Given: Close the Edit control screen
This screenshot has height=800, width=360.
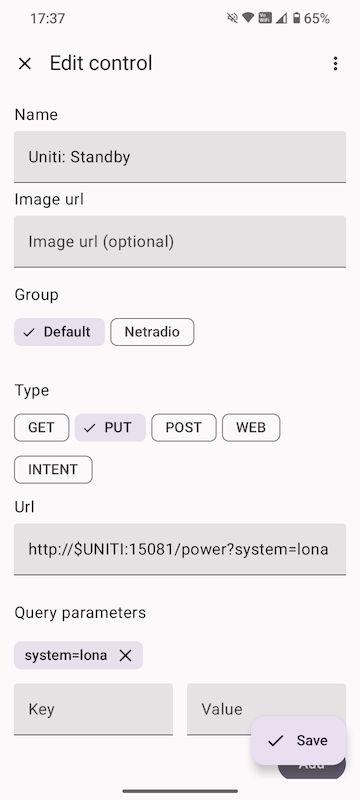Looking at the screenshot, I should point(24,64).
